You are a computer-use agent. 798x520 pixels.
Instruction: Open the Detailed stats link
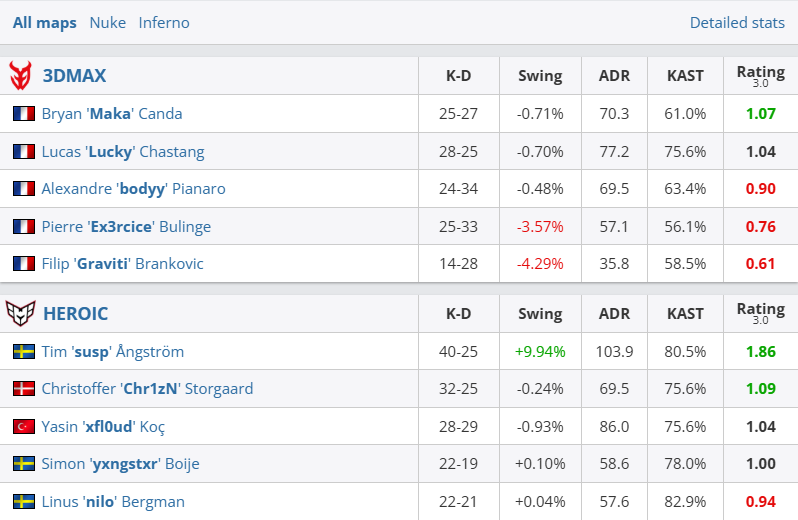click(x=737, y=22)
